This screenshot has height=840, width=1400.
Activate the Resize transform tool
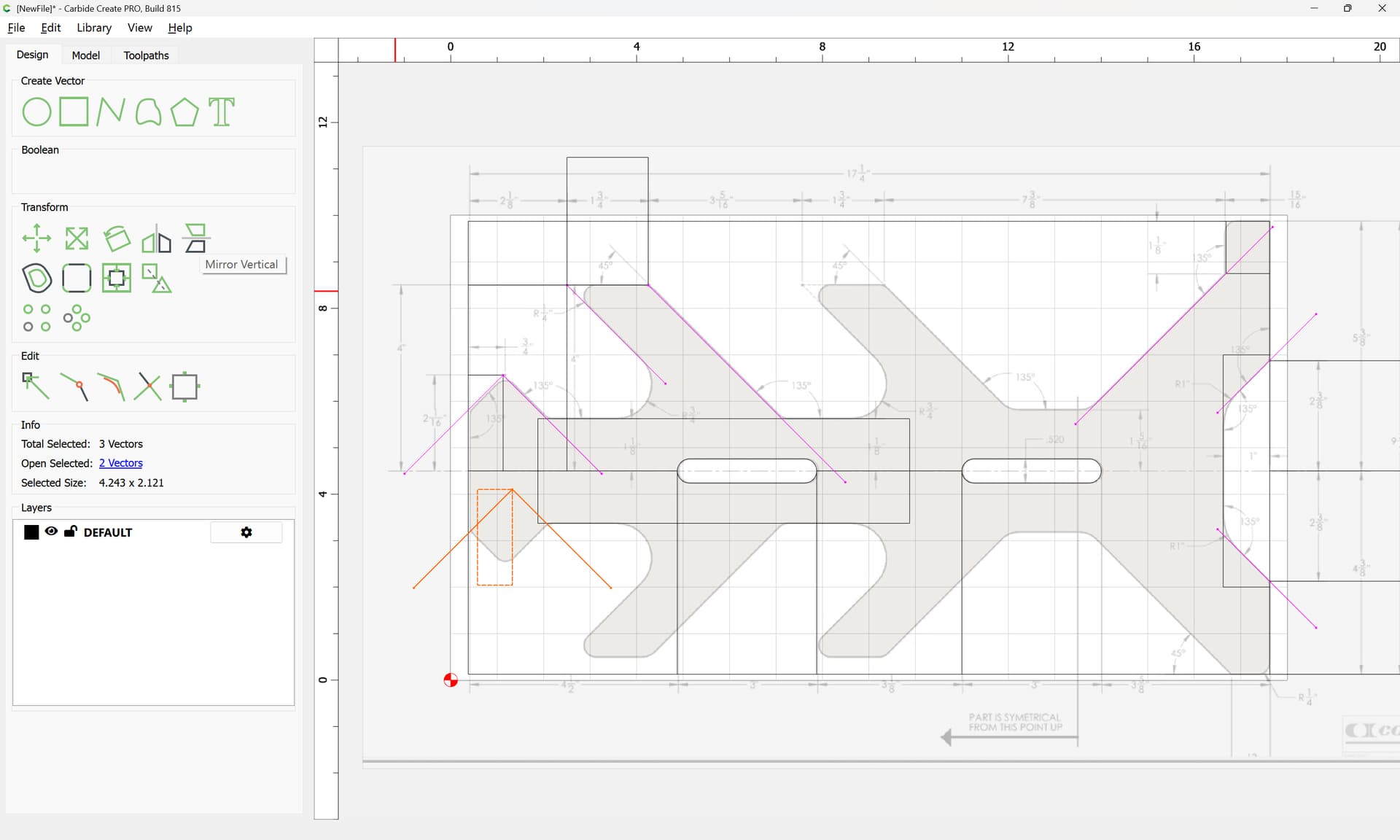77,238
